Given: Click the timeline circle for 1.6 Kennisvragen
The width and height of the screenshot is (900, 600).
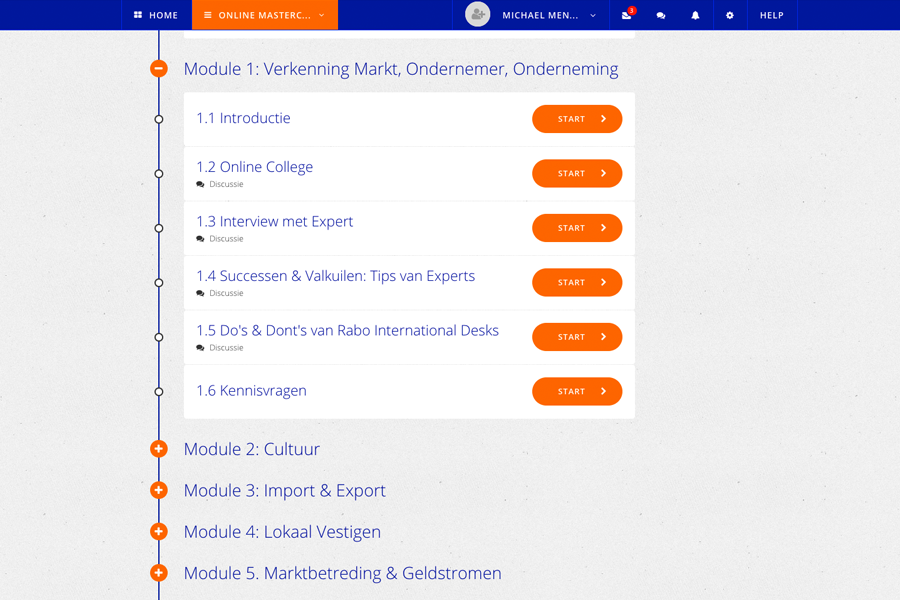Looking at the screenshot, I should pos(159,392).
